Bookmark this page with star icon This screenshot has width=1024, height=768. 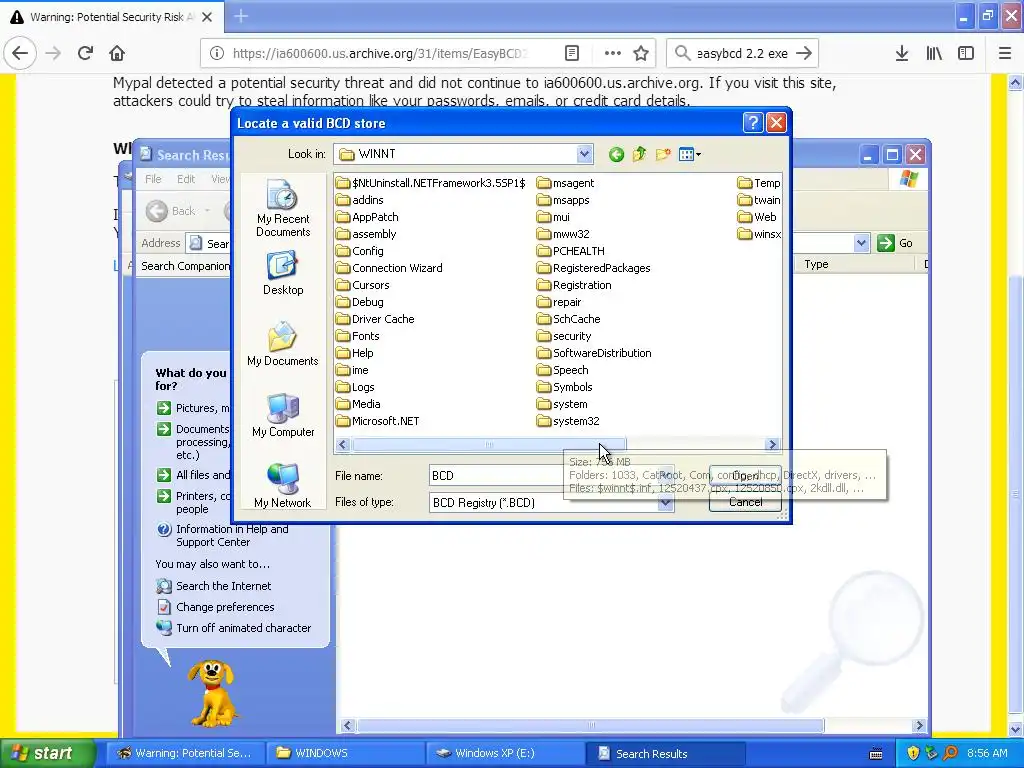tap(641, 54)
